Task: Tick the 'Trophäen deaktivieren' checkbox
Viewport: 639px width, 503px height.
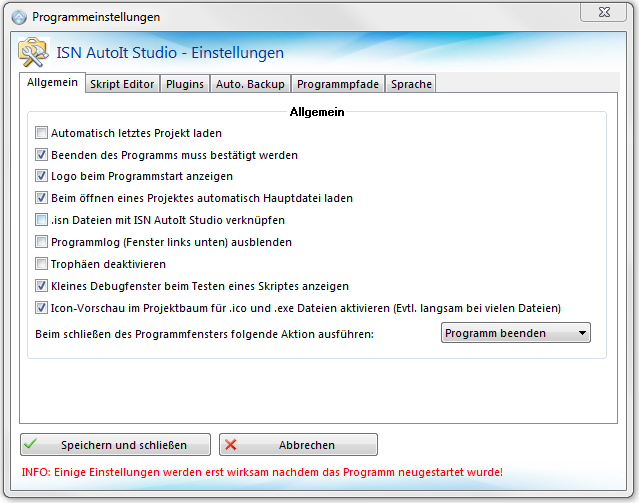Action: coord(42,264)
